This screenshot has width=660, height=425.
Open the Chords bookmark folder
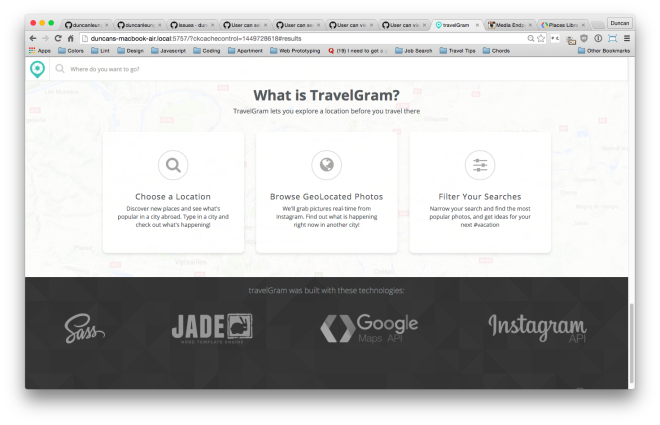click(x=496, y=50)
